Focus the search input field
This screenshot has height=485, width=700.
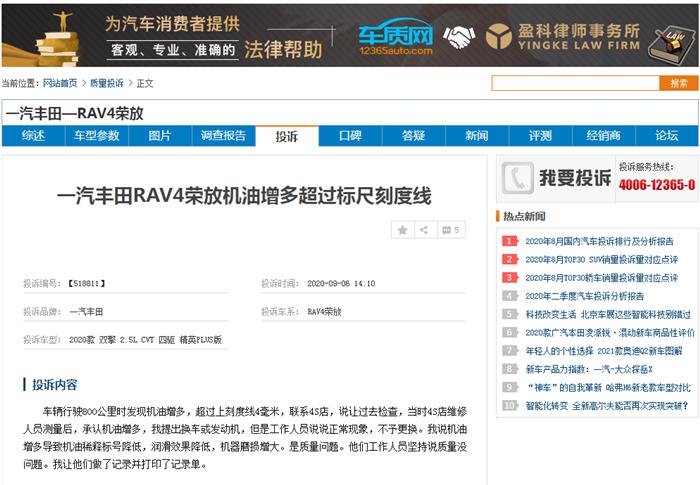575,83
